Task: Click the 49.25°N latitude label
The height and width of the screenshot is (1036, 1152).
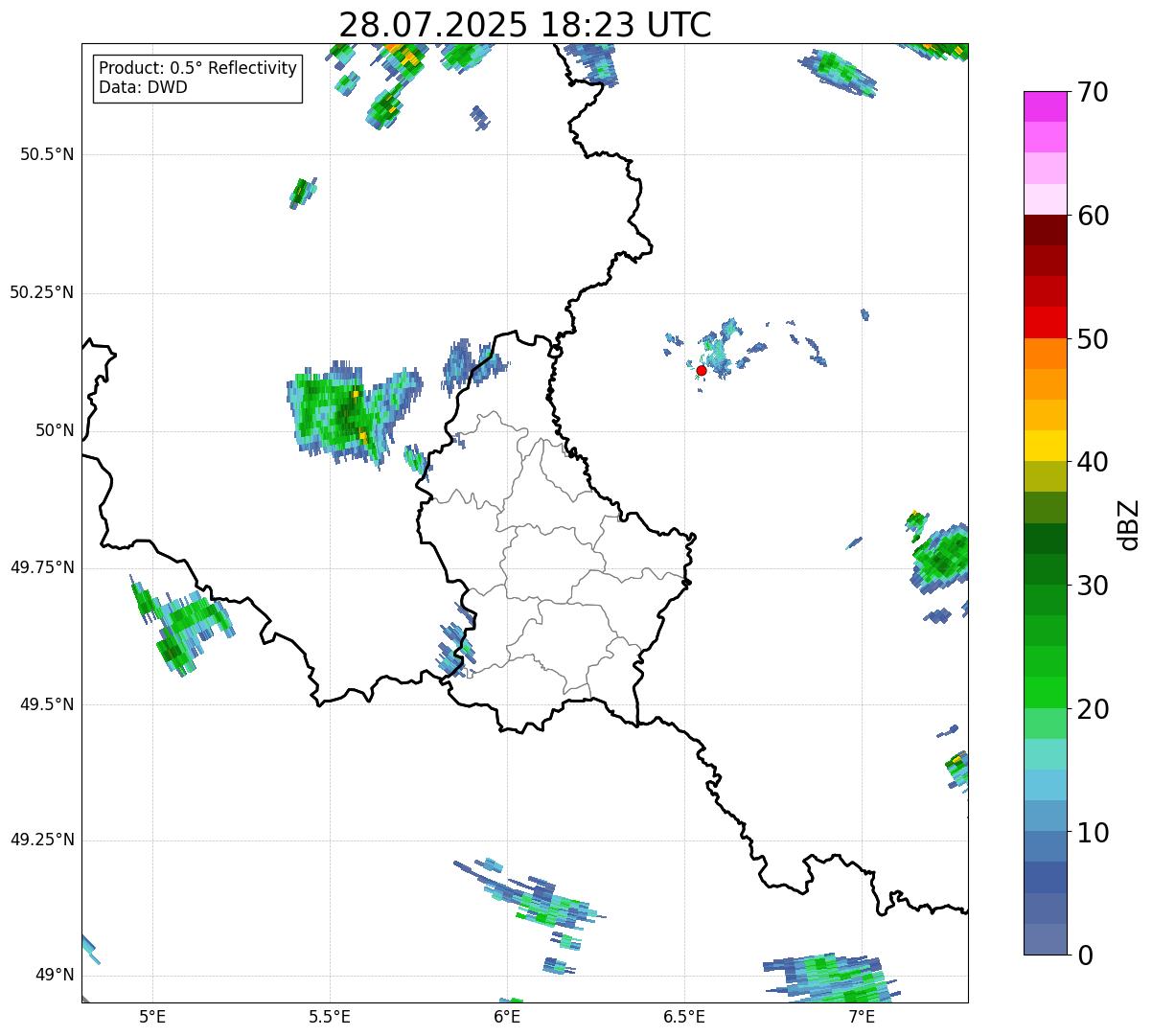Action: 41,840
